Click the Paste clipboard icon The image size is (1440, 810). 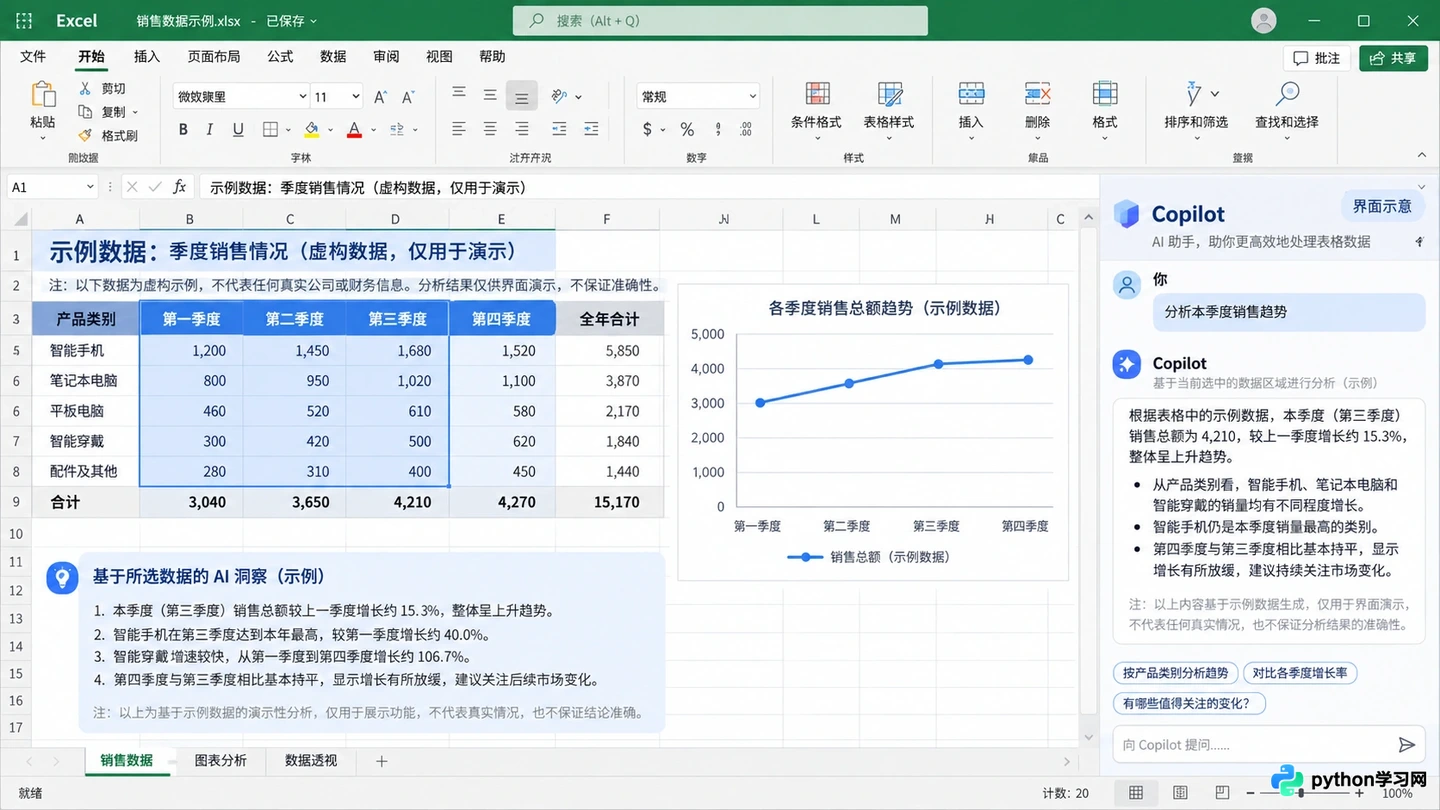[43, 94]
